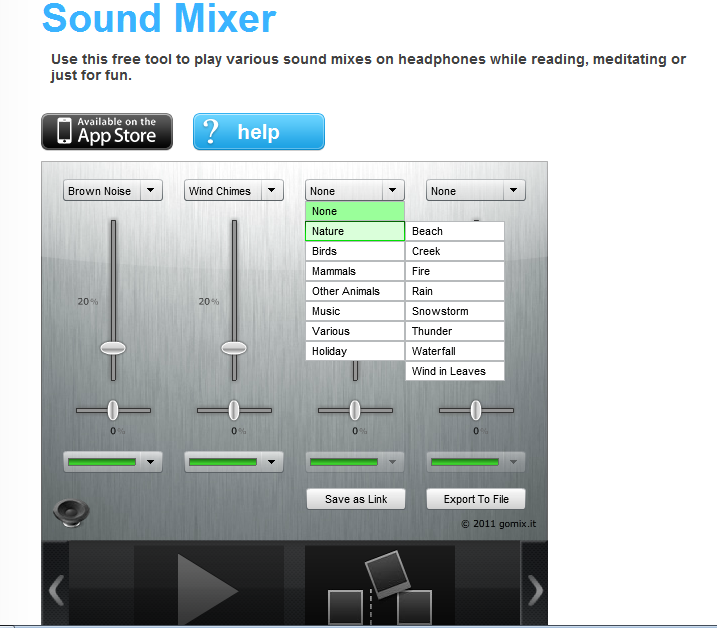Collapse the third channel None dropdown
This screenshot has height=628, width=717.
[x=355, y=190]
